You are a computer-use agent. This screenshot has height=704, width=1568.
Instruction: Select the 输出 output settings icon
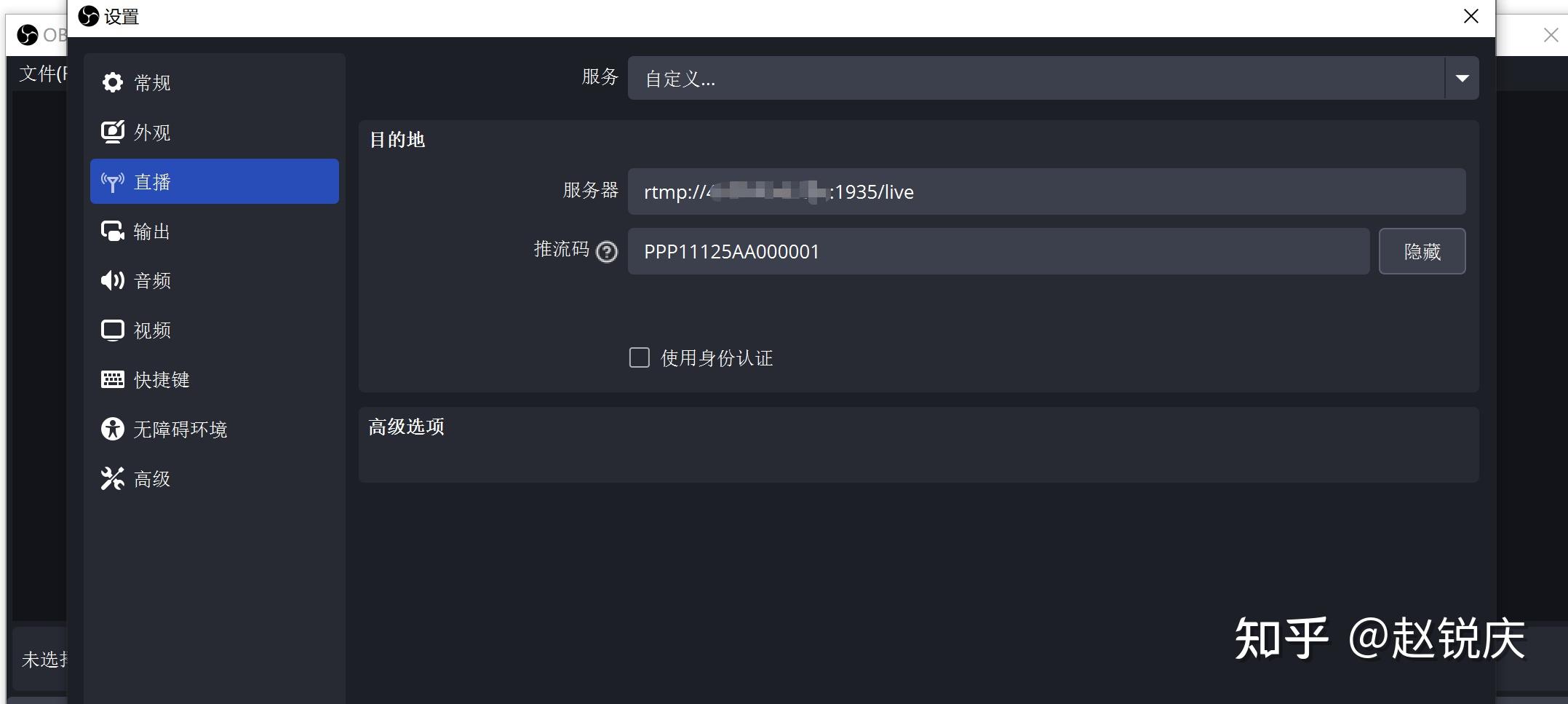113,231
